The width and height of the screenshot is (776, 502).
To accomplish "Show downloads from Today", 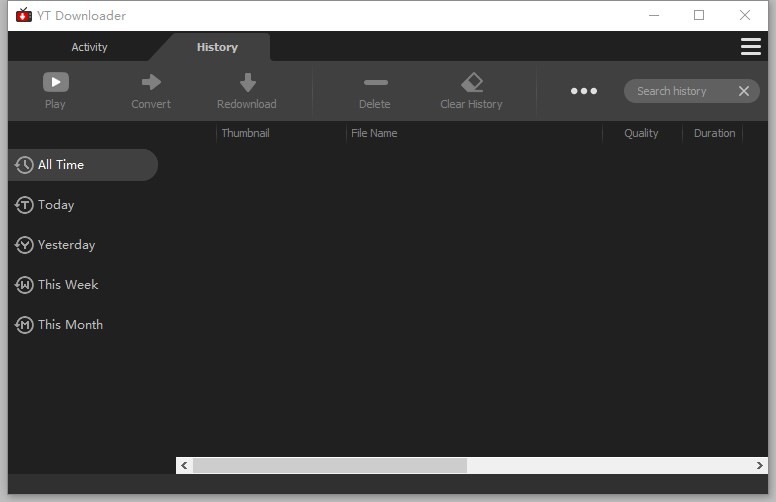I will pos(56,205).
